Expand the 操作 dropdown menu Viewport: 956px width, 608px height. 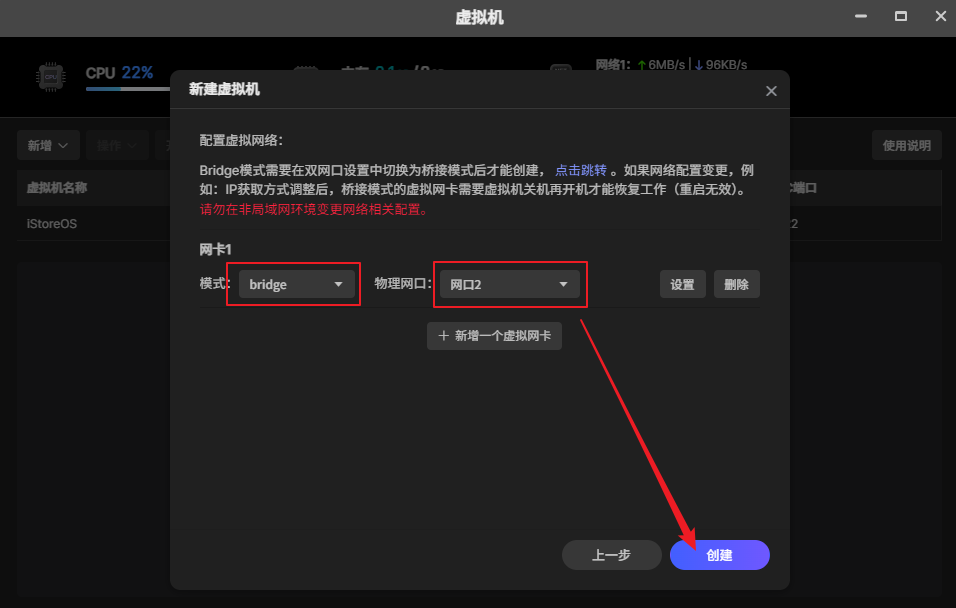tap(117, 145)
